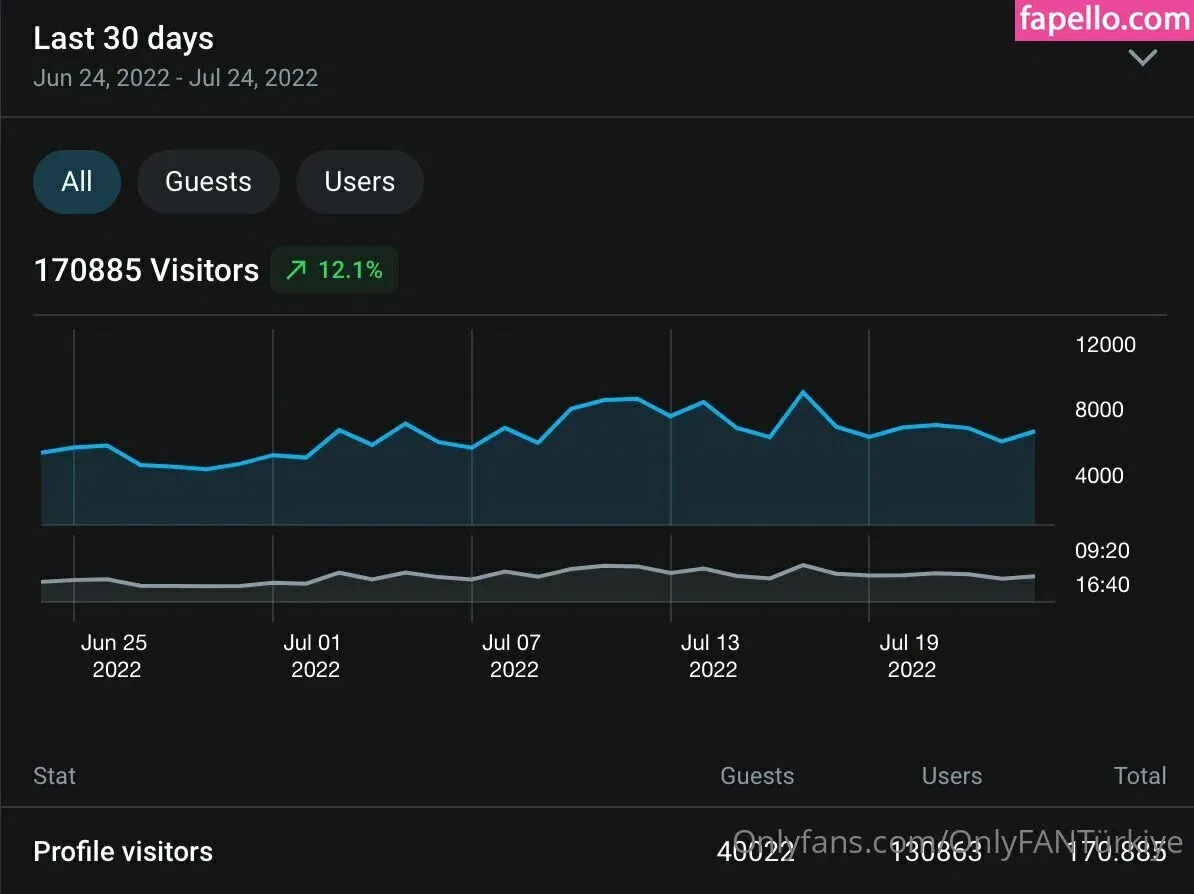
Task: Click the fapello.com watermark badge
Action: click(1104, 20)
